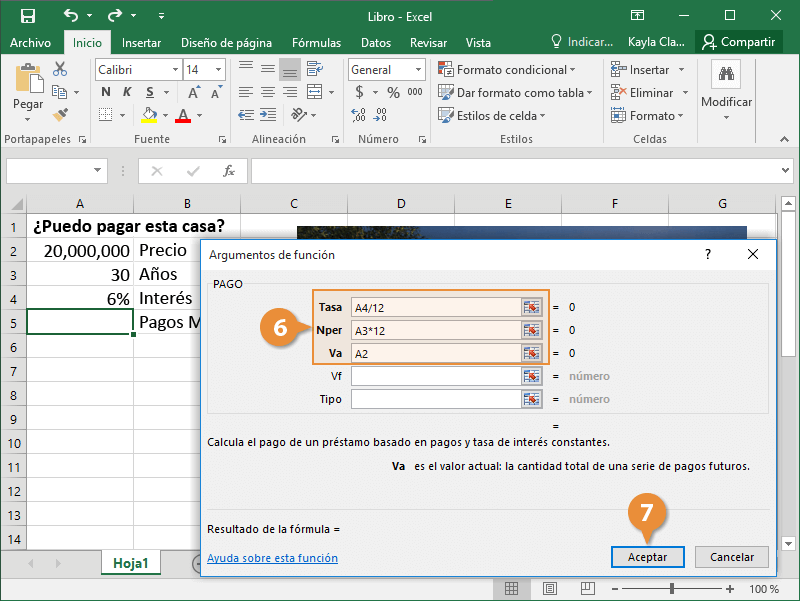The width and height of the screenshot is (800, 601).
Task: Toggle underline S formatting
Action: (x=149, y=93)
